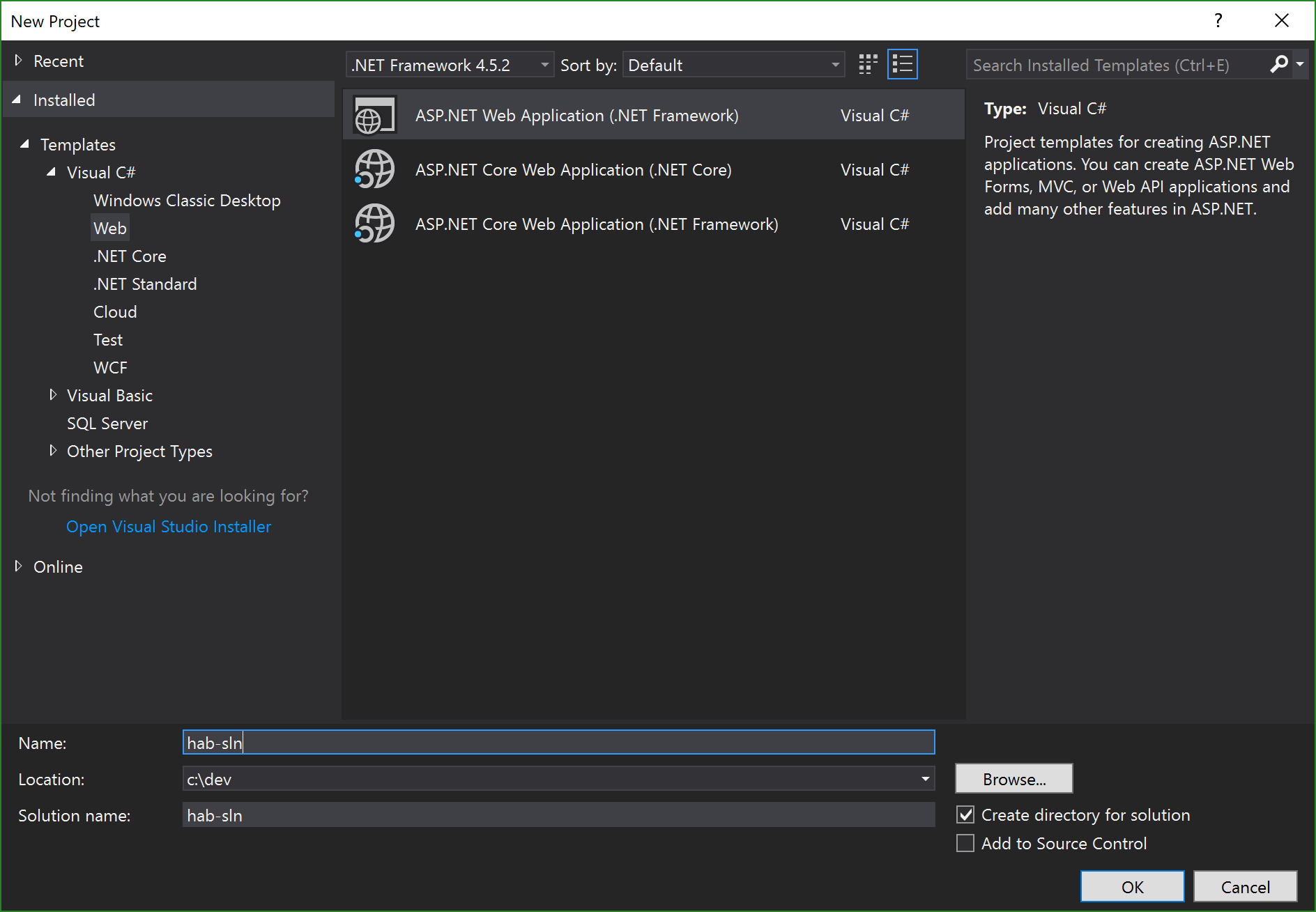Click the Open Visual Studio Installer link
This screenshot has height=912, width=1316.
coord(169,526)
